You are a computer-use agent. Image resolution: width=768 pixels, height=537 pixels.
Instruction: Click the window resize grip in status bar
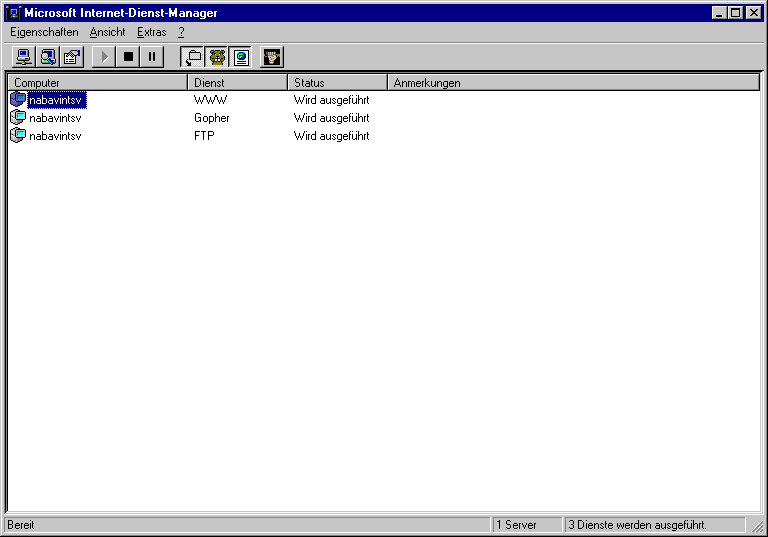point(757,526)
